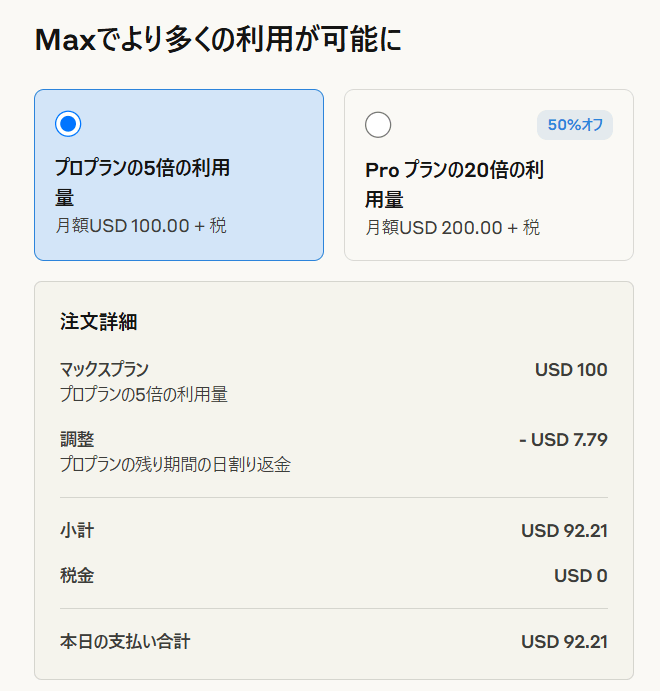Click the 調整 adjustment label

click(77, 439)
